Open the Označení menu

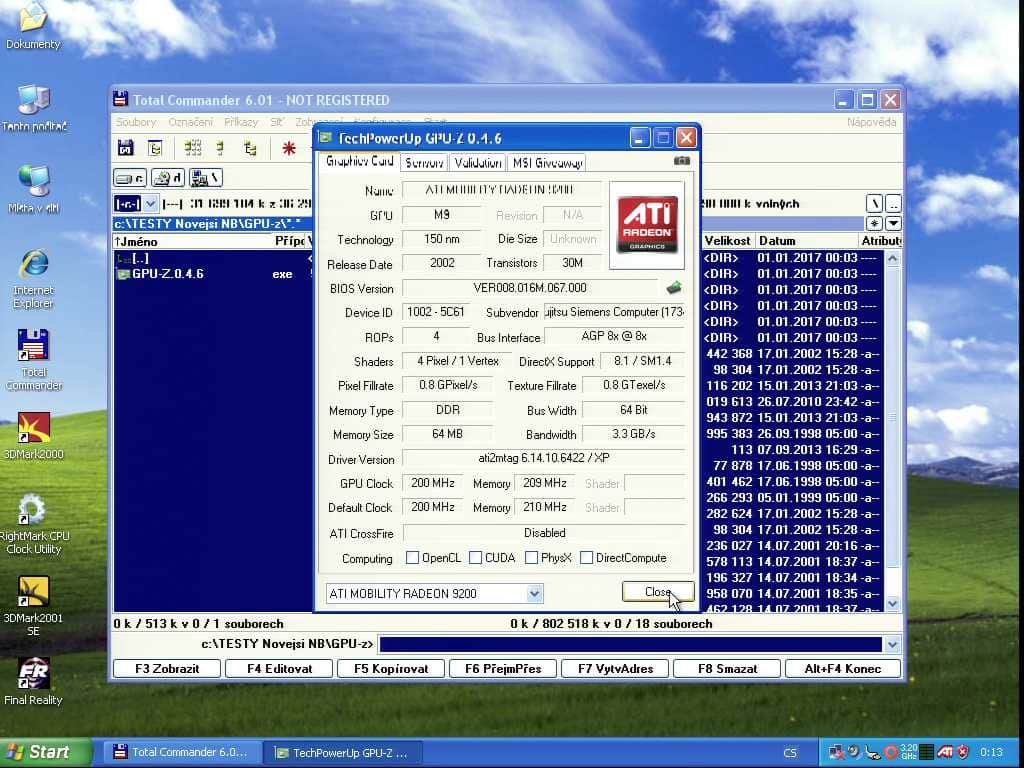pos(191,122)
